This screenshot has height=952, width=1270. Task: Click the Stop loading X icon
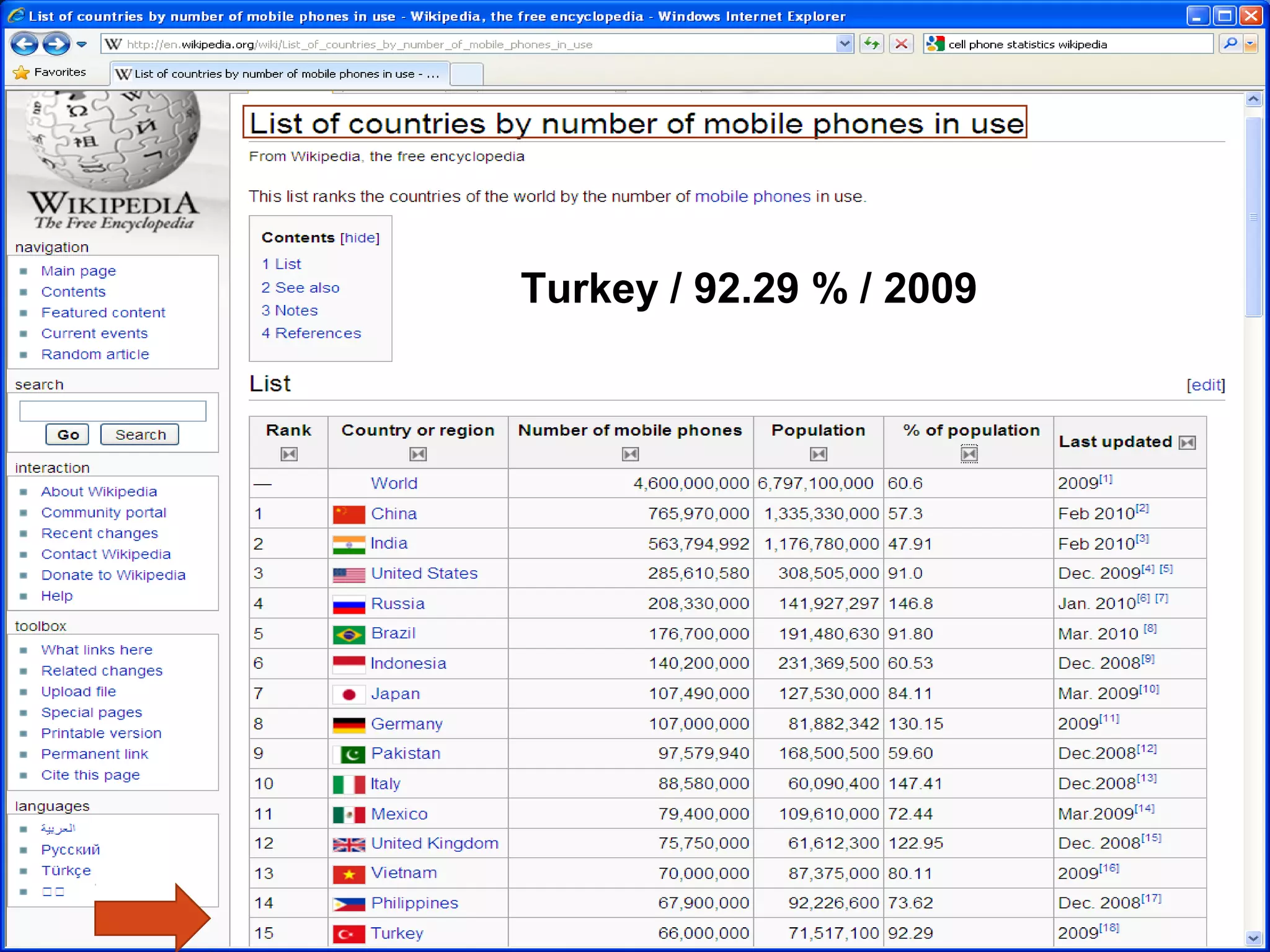[901, 44]
